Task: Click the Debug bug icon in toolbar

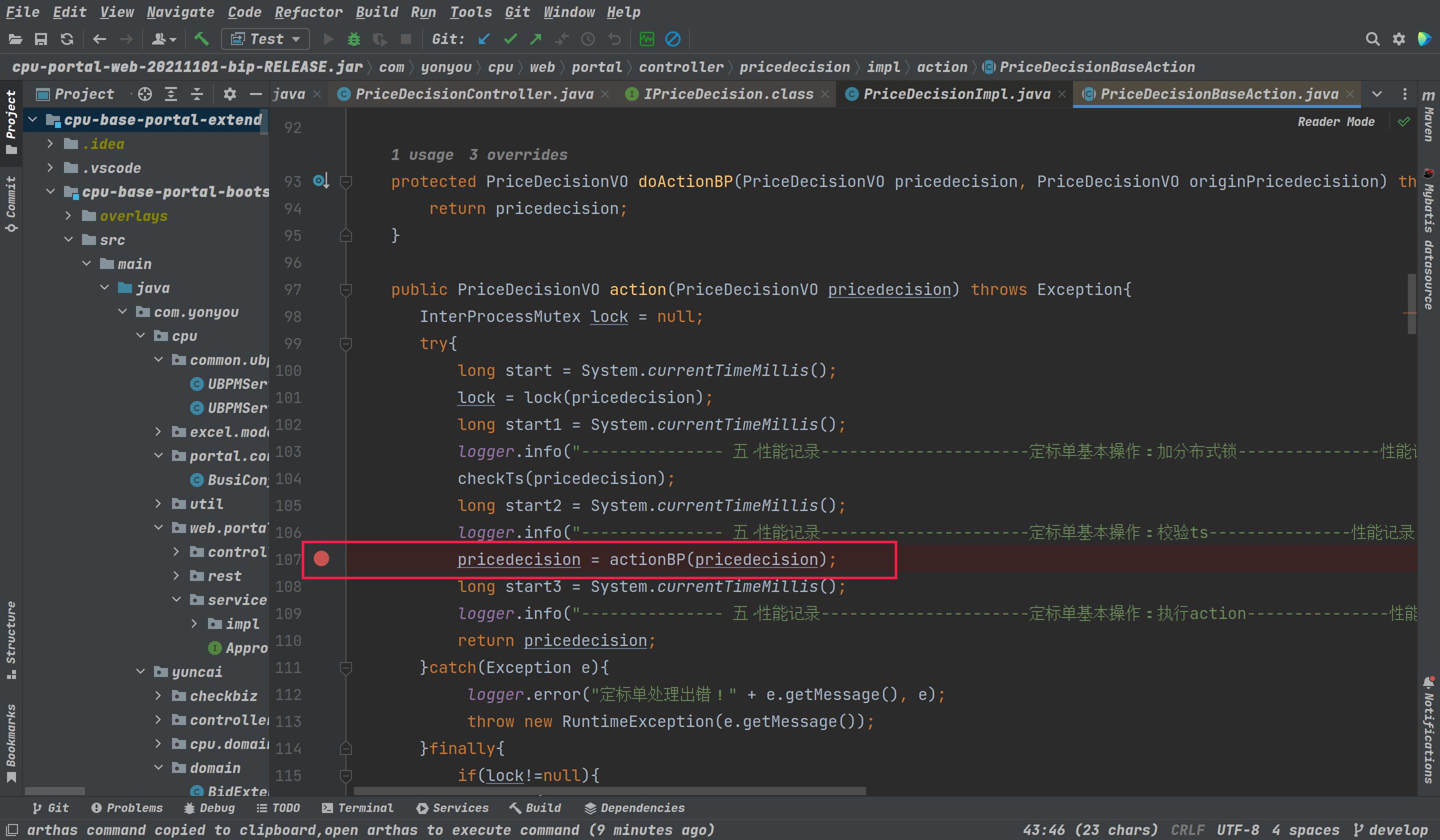Action: pyautogui.click(x=353, y=39)
